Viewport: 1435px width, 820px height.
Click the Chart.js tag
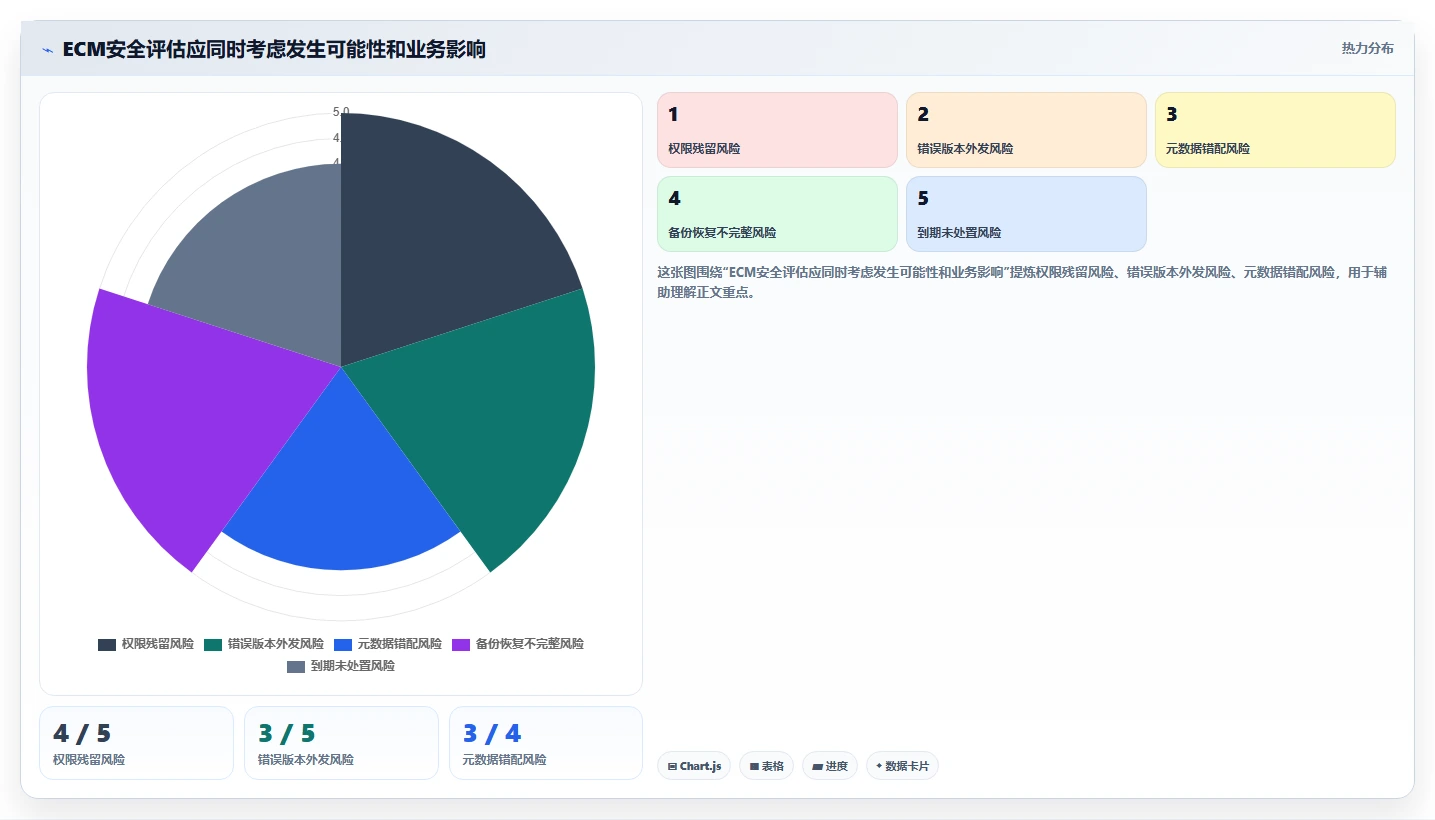point(694,766)
